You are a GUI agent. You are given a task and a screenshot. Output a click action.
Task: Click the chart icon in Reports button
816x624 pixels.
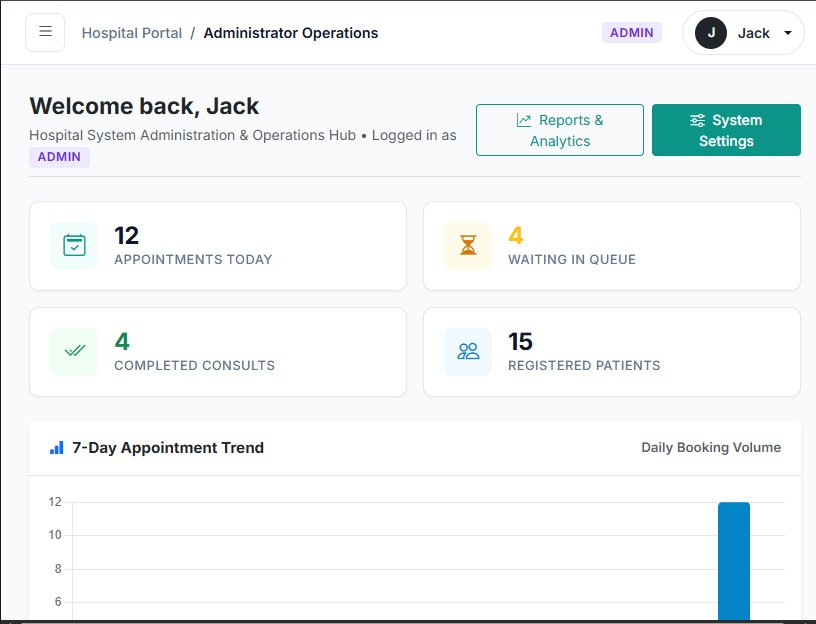[524, 120]
